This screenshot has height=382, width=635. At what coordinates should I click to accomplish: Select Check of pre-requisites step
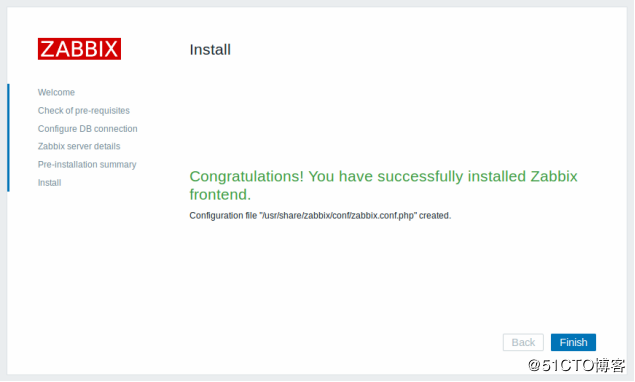[84, 111]
